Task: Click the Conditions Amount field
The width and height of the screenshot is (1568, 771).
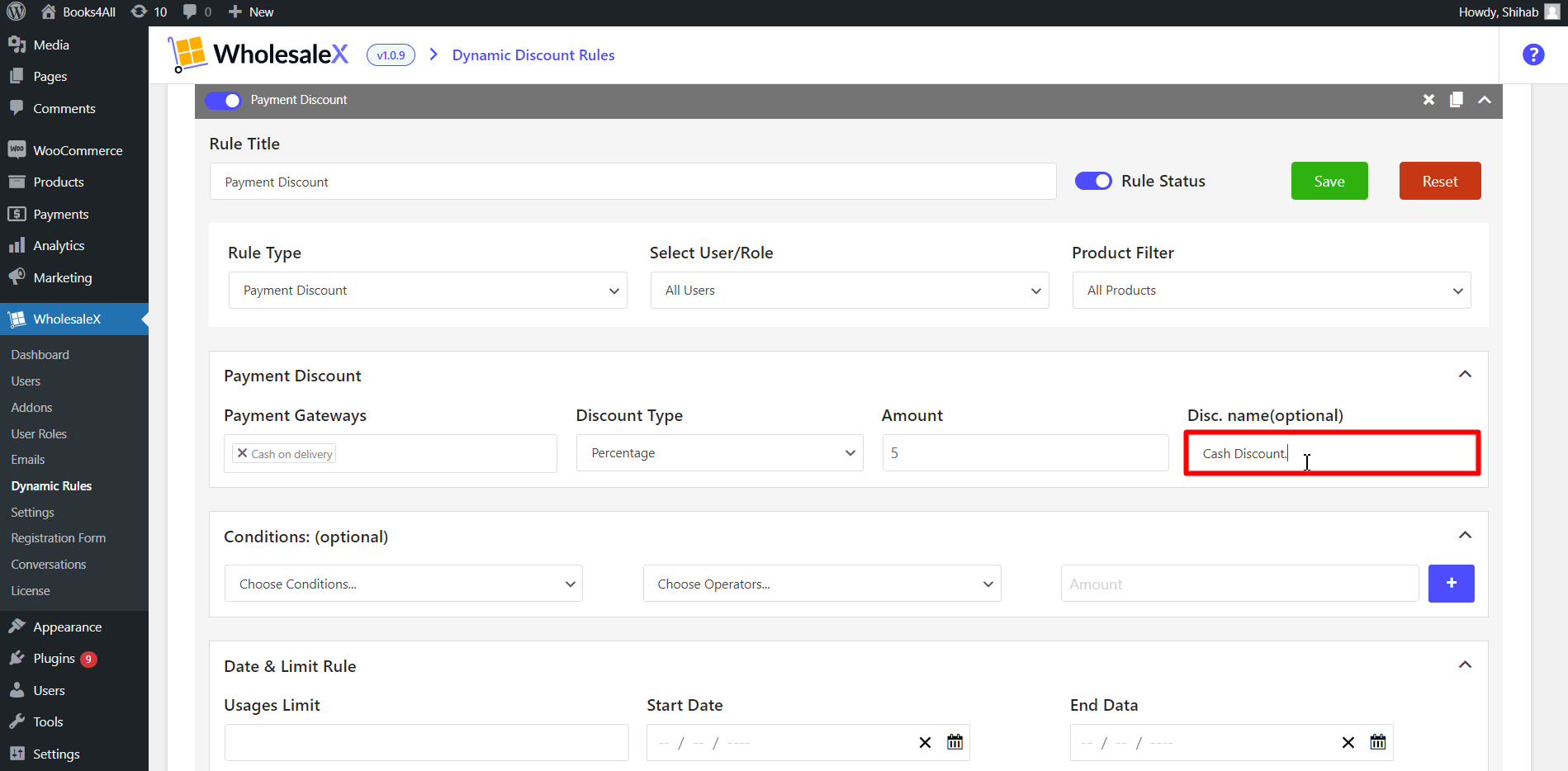Action: pyautogui.click(x=1239, y=584)
